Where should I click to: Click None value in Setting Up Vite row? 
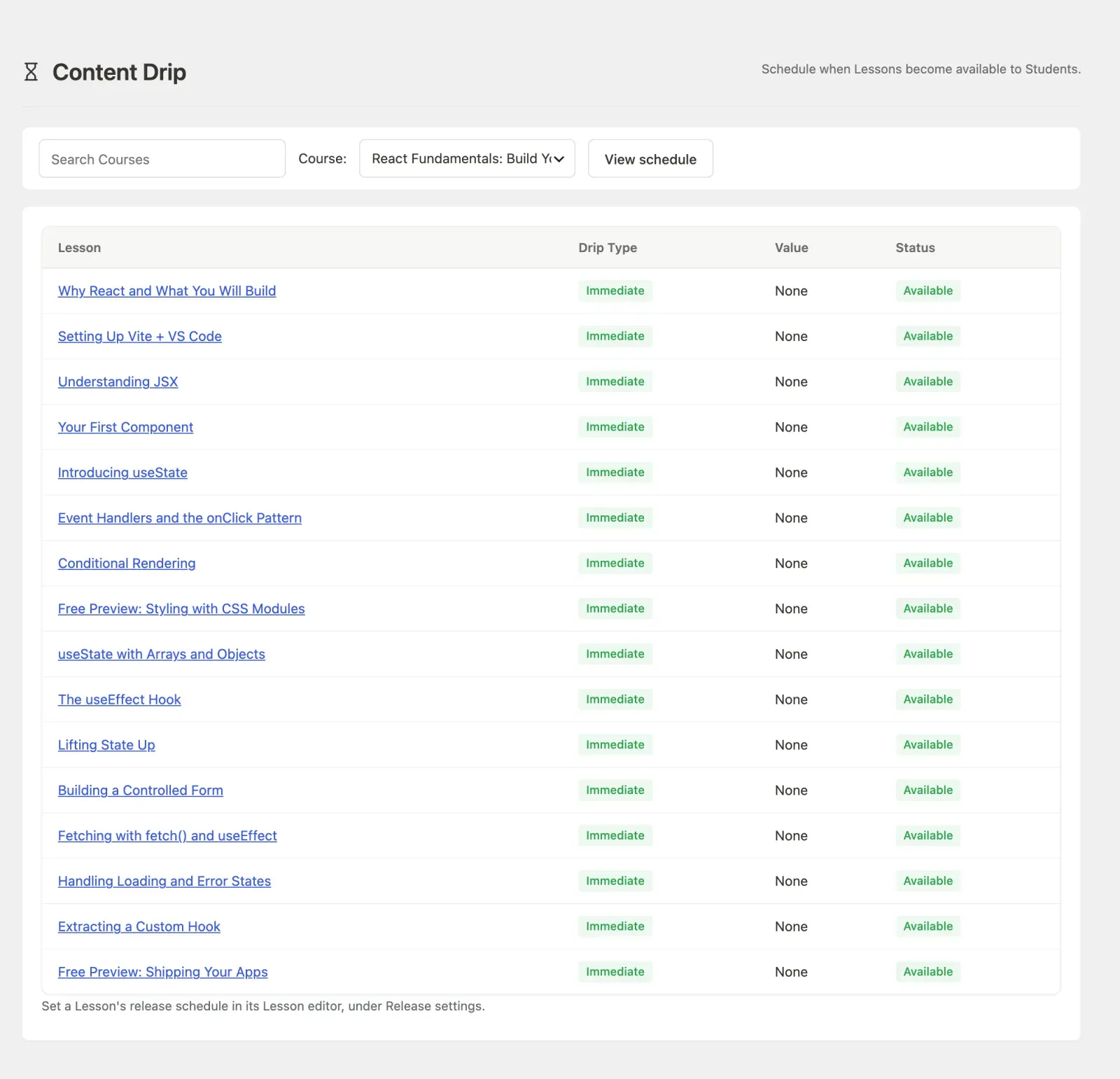[791, 336]
